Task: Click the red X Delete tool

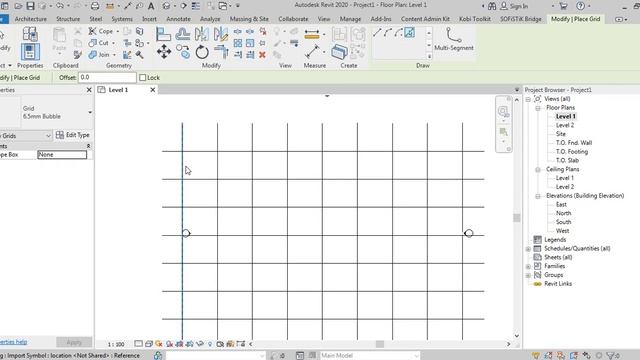Action: pyautogui.click(x=262, y=55)
